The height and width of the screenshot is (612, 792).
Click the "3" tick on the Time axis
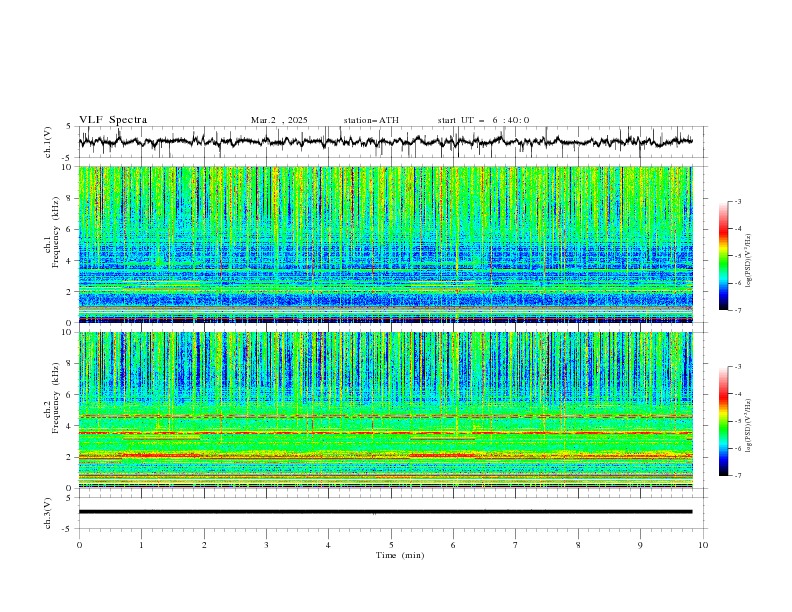coord(266,545)
